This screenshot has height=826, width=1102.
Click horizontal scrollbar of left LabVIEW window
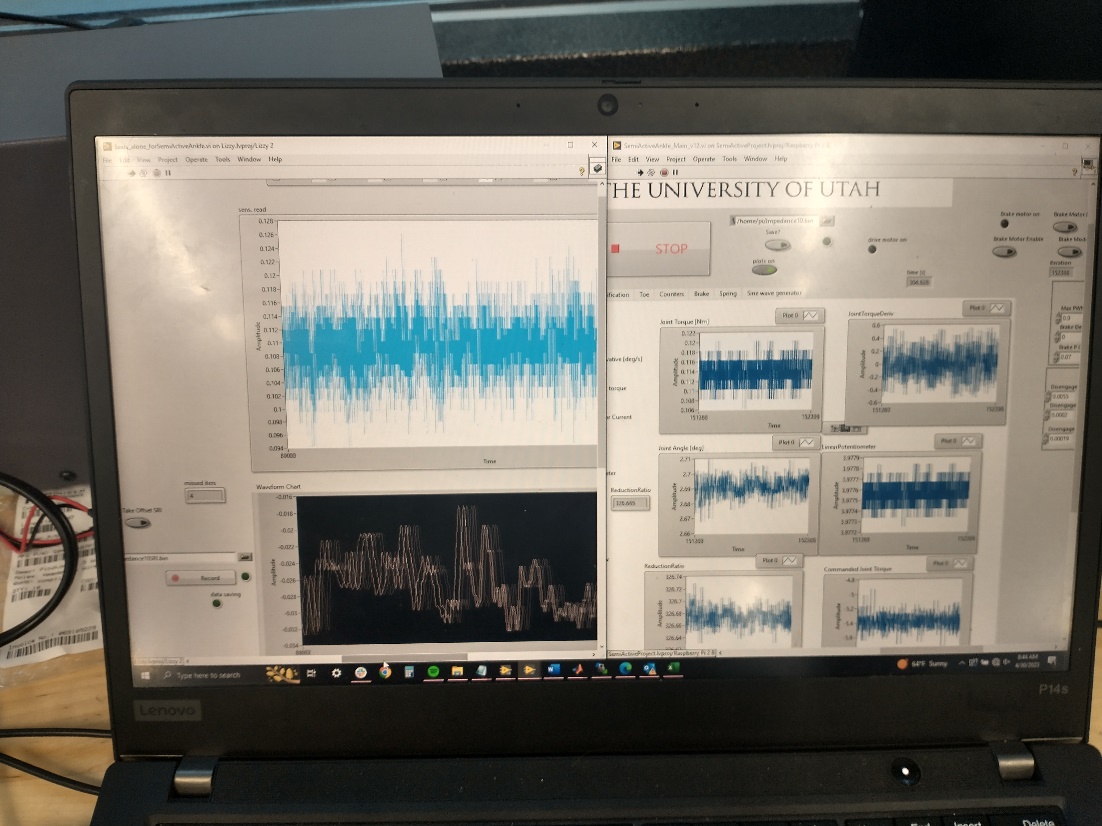pyautogui.click(x=404, y=658)
